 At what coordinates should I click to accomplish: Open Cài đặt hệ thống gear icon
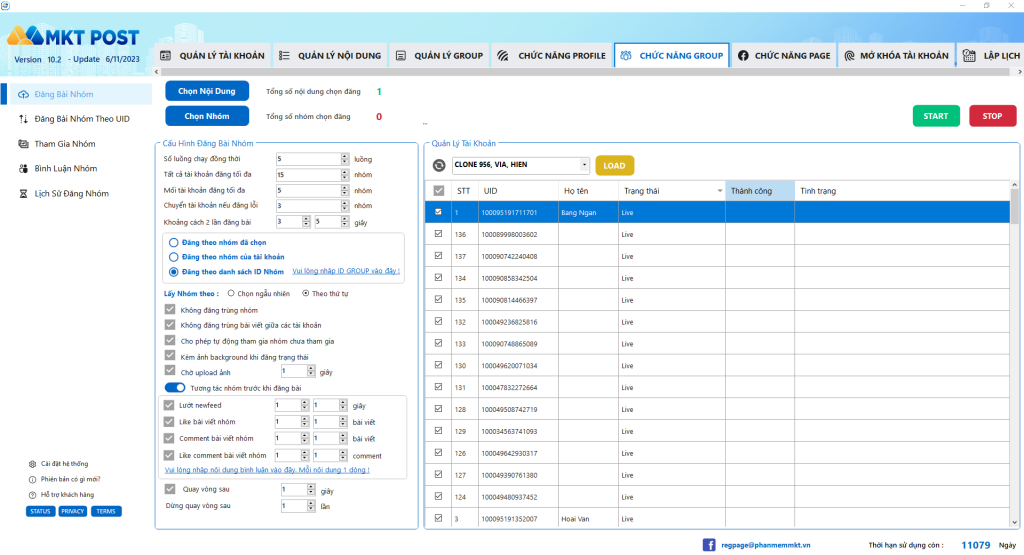(x=33, y=464)
